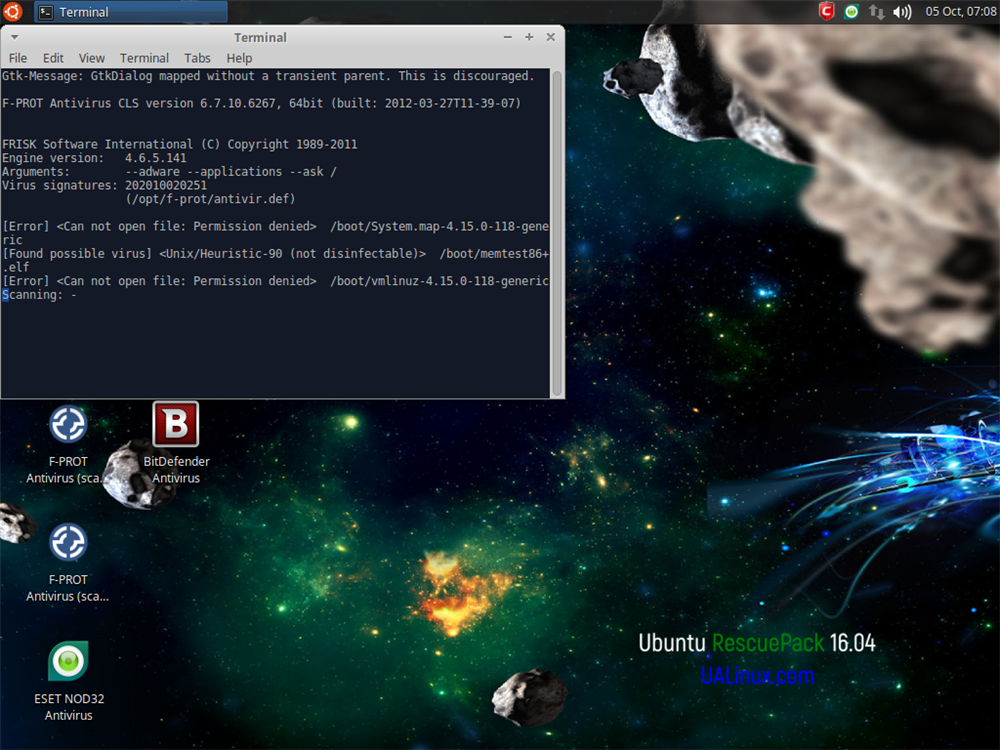Open the Terminal menu
The image size is (1000, 750).
pyautogui.click(x=144, y=58)
